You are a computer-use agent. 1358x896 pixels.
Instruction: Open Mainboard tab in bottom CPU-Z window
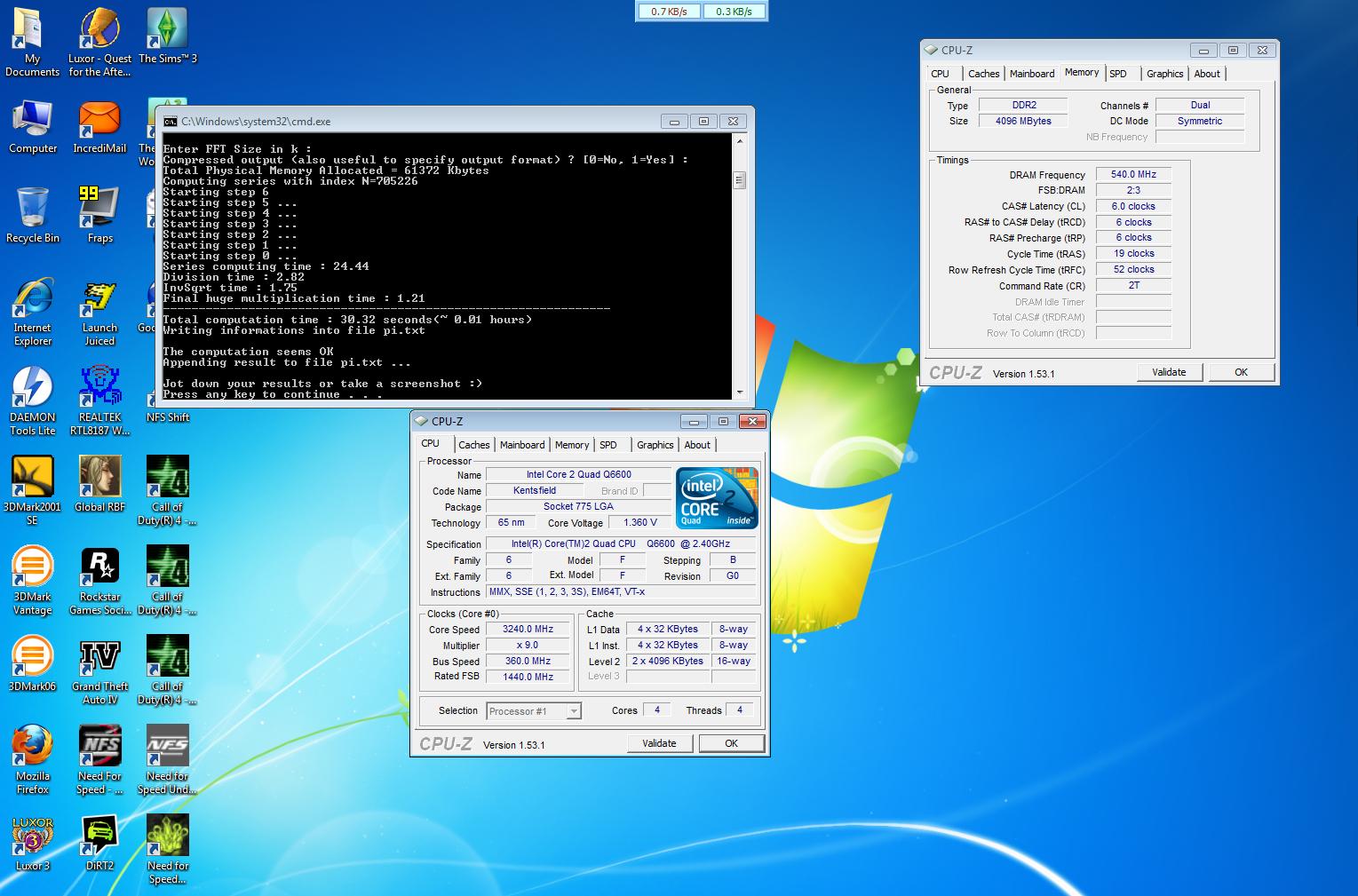(x=522, y=445)
